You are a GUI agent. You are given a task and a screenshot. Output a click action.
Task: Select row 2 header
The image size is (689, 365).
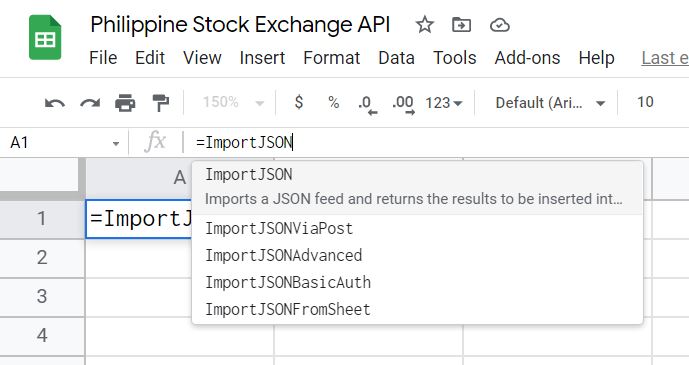[42, 258]
